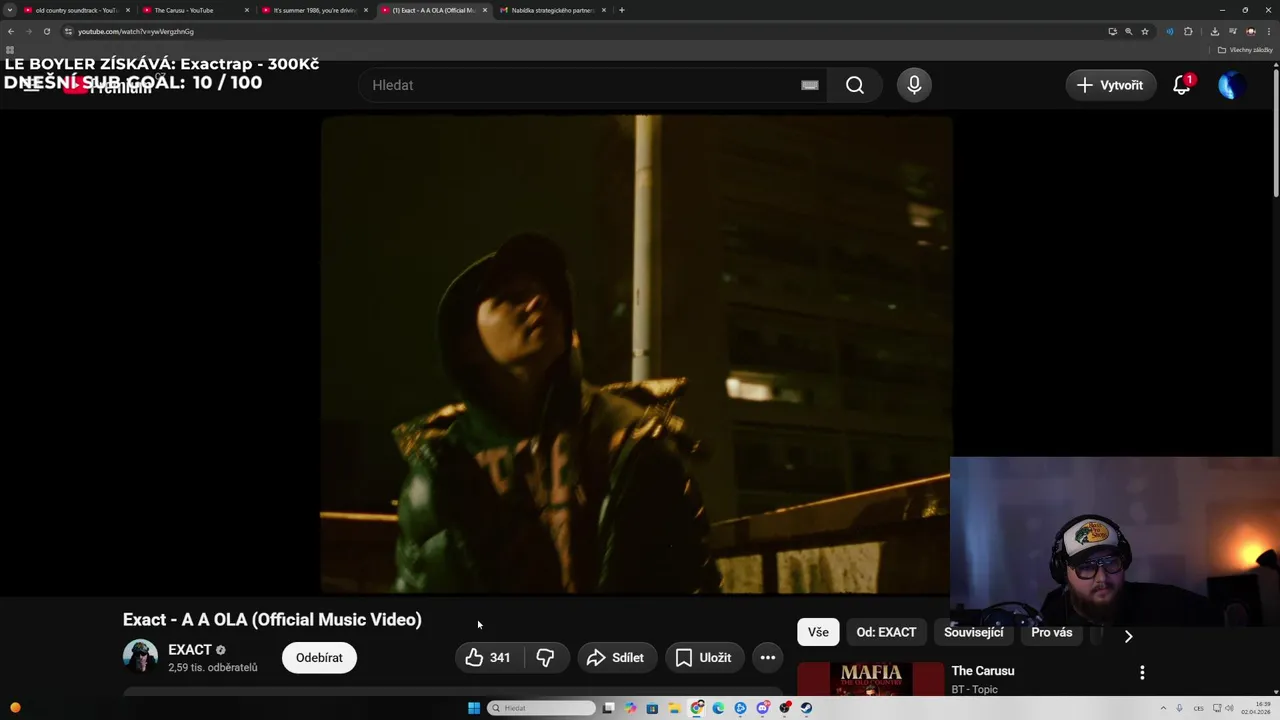The image size is (1280, 720).
Task: Open 'The Carusu' suggested video title
Action: point(983,671)
